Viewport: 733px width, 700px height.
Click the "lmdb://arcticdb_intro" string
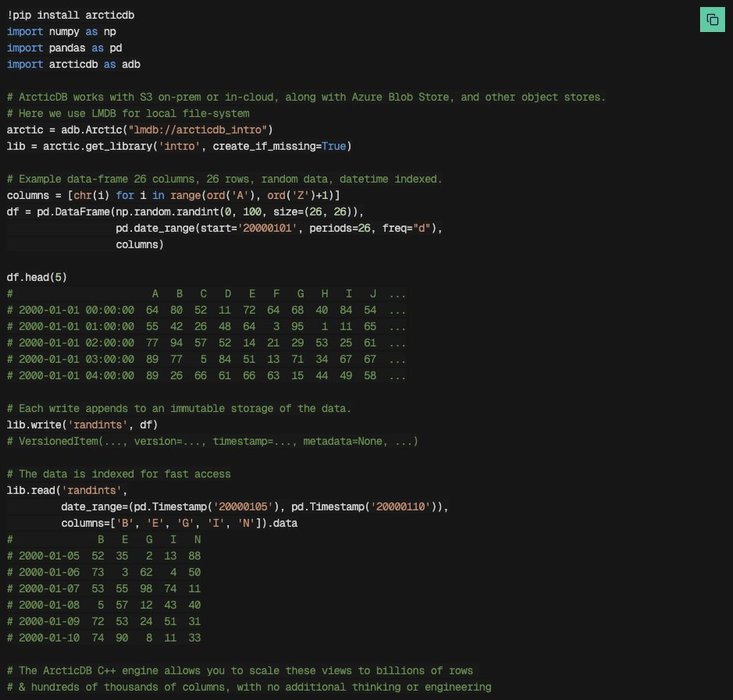[x=197, y=130]
